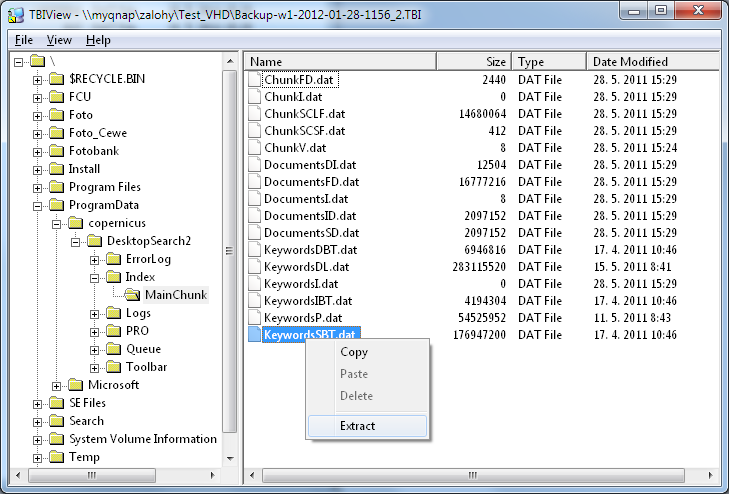Click the Program Files folder icon
This screenshot has height=494, width=729.
tap(56, 187)
